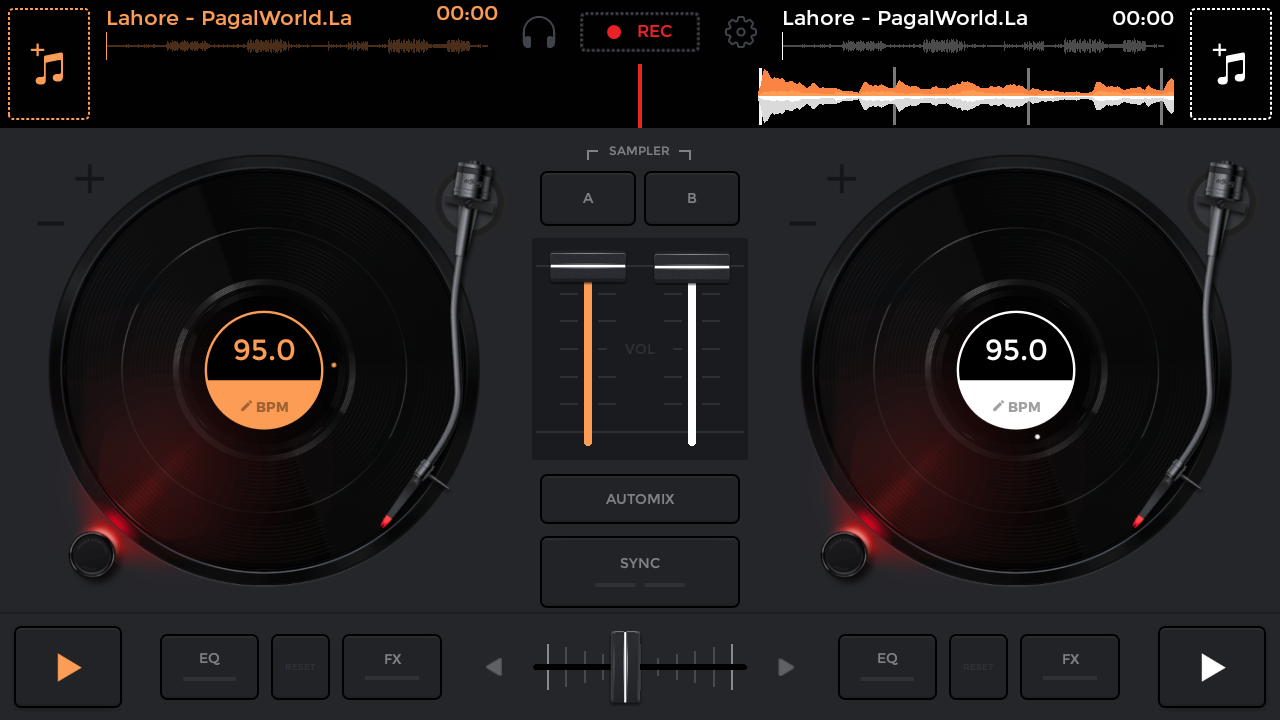Toggle EQ panel on the left deck
1280x720 pixels.
coord(209,666)
